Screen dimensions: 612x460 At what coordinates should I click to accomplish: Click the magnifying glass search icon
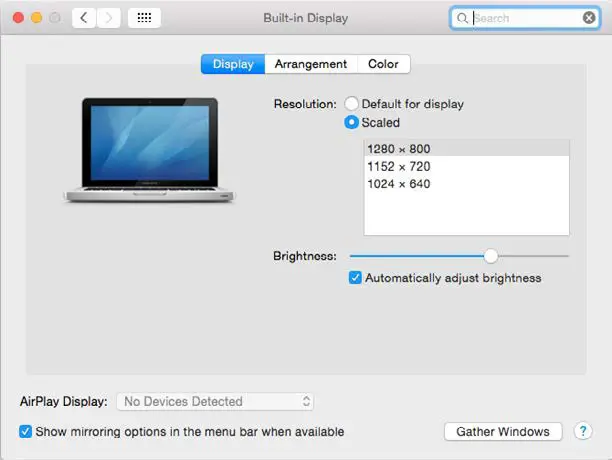462,18
